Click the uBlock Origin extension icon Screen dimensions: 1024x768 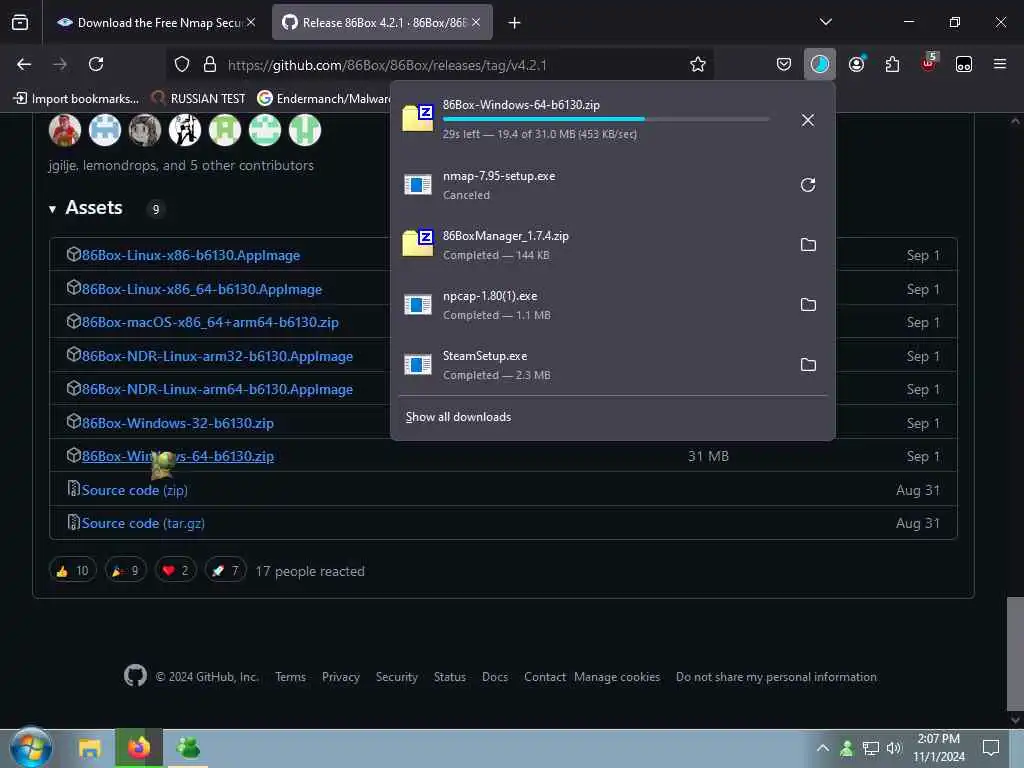pyautogui.click(x=928, y=63)
